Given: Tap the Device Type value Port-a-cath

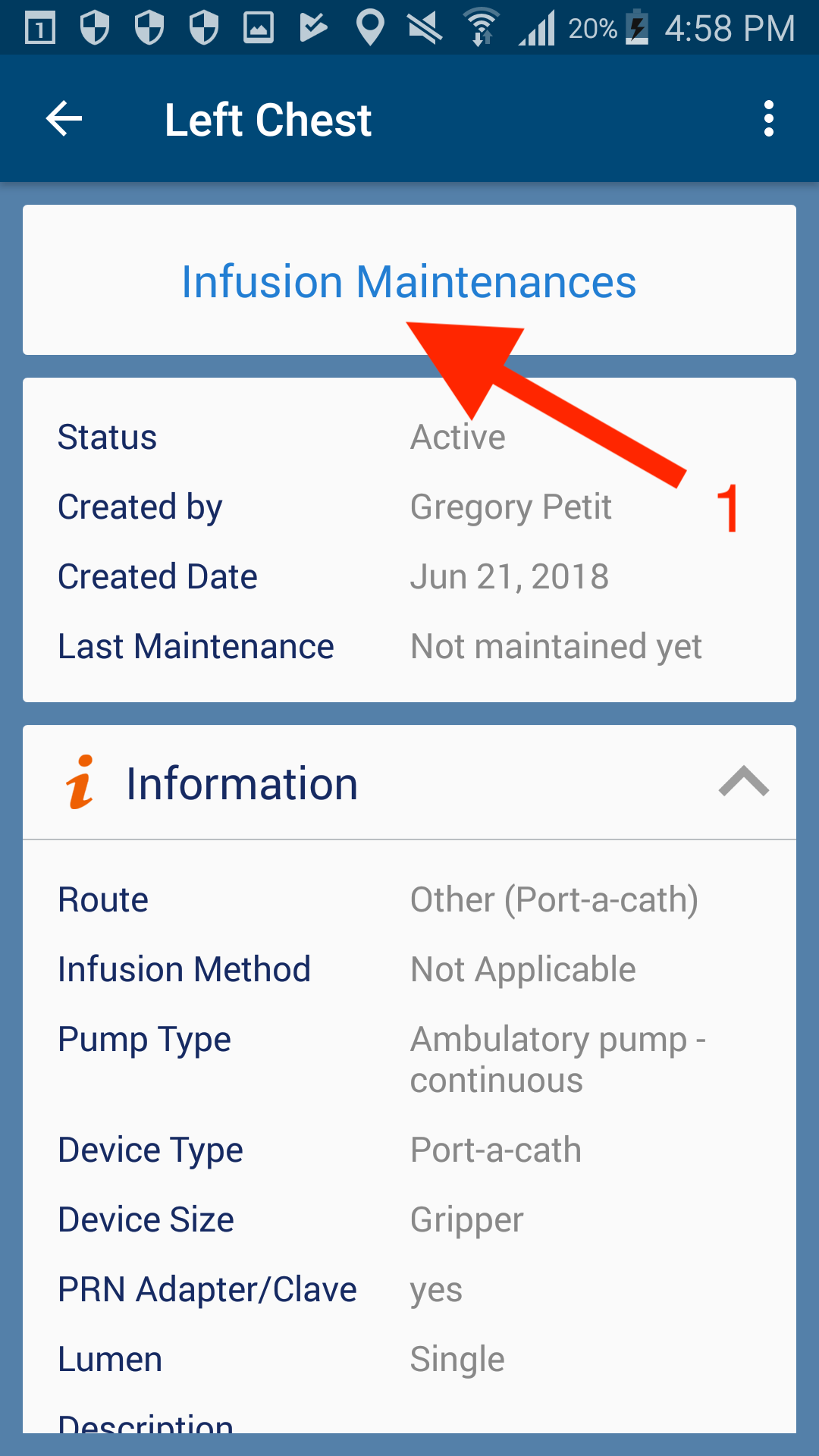Looking at the screenshot, I should coord(495,1150).
